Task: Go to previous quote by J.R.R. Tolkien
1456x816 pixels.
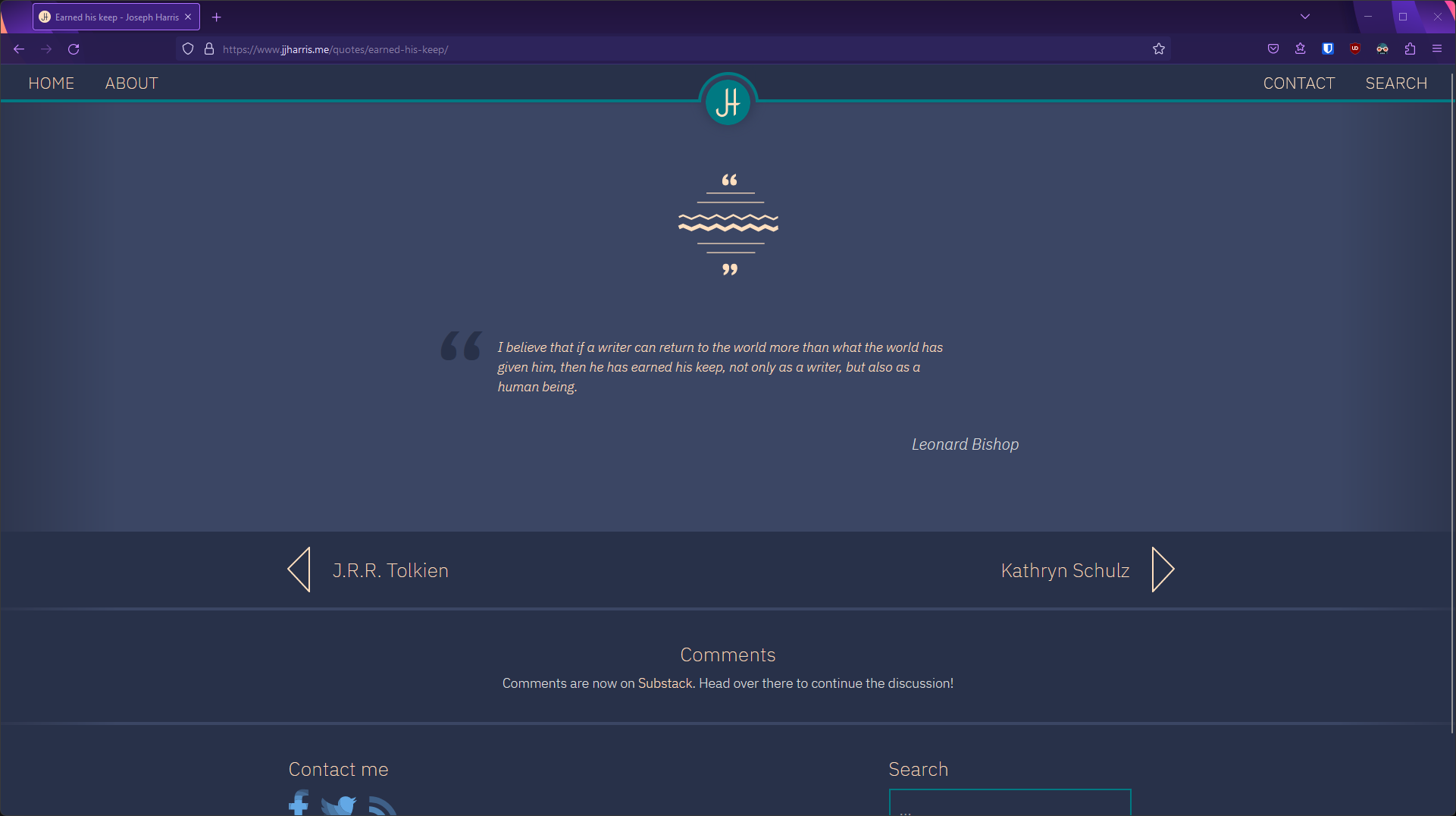Action: (x=368, y=570)
